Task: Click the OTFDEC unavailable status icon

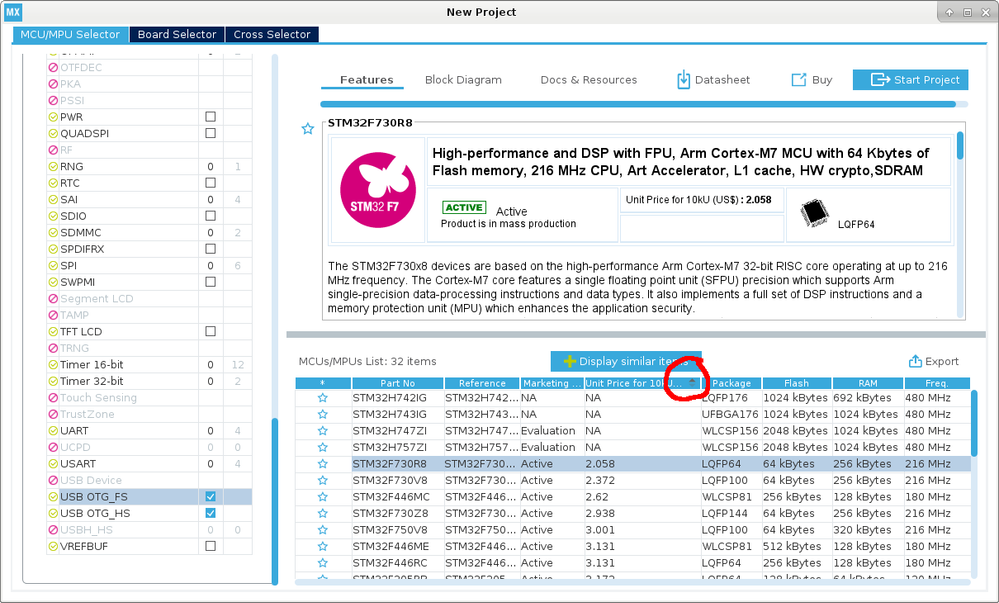Action: pos(53,68)
